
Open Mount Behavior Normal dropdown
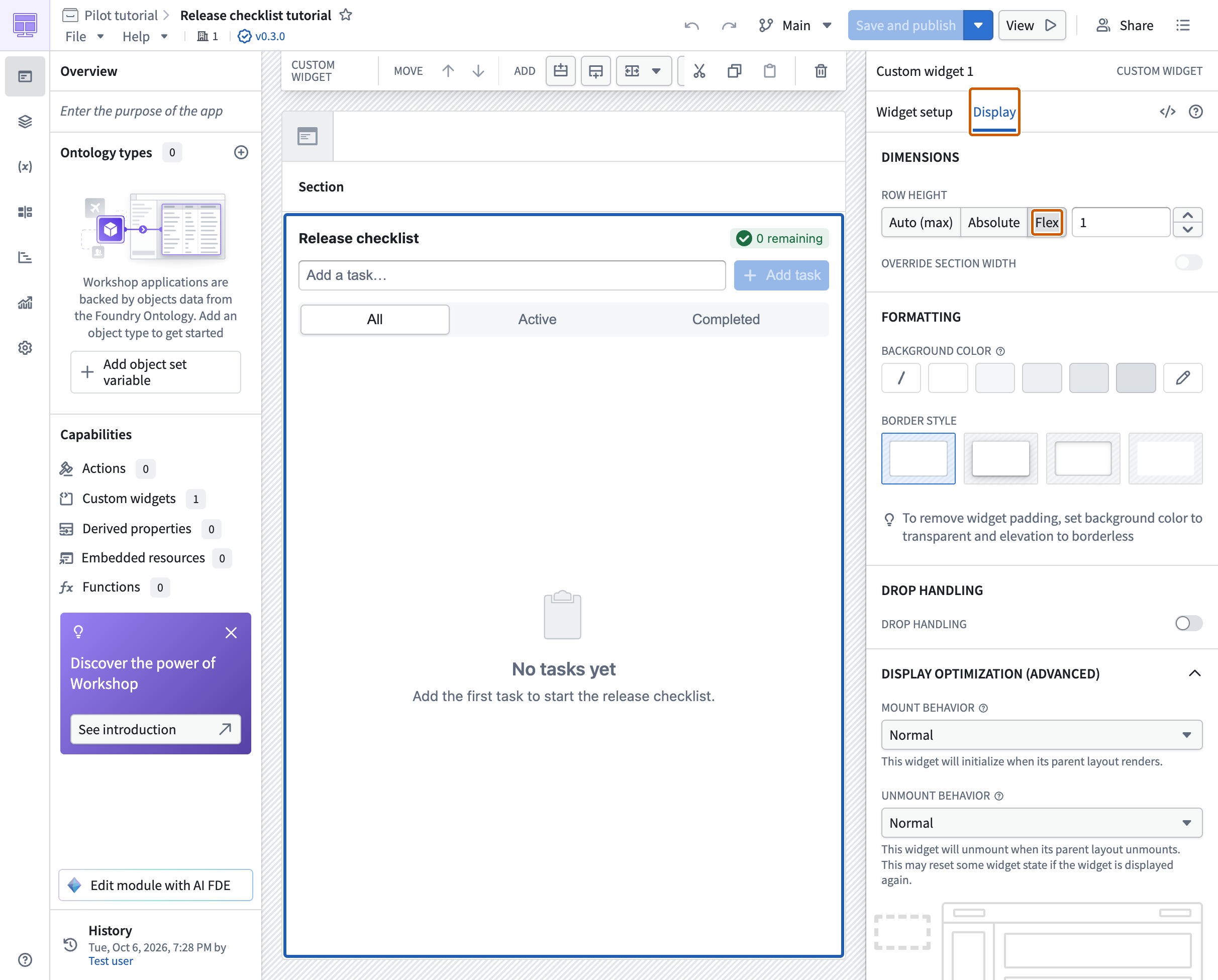(x=1041, y=735)
